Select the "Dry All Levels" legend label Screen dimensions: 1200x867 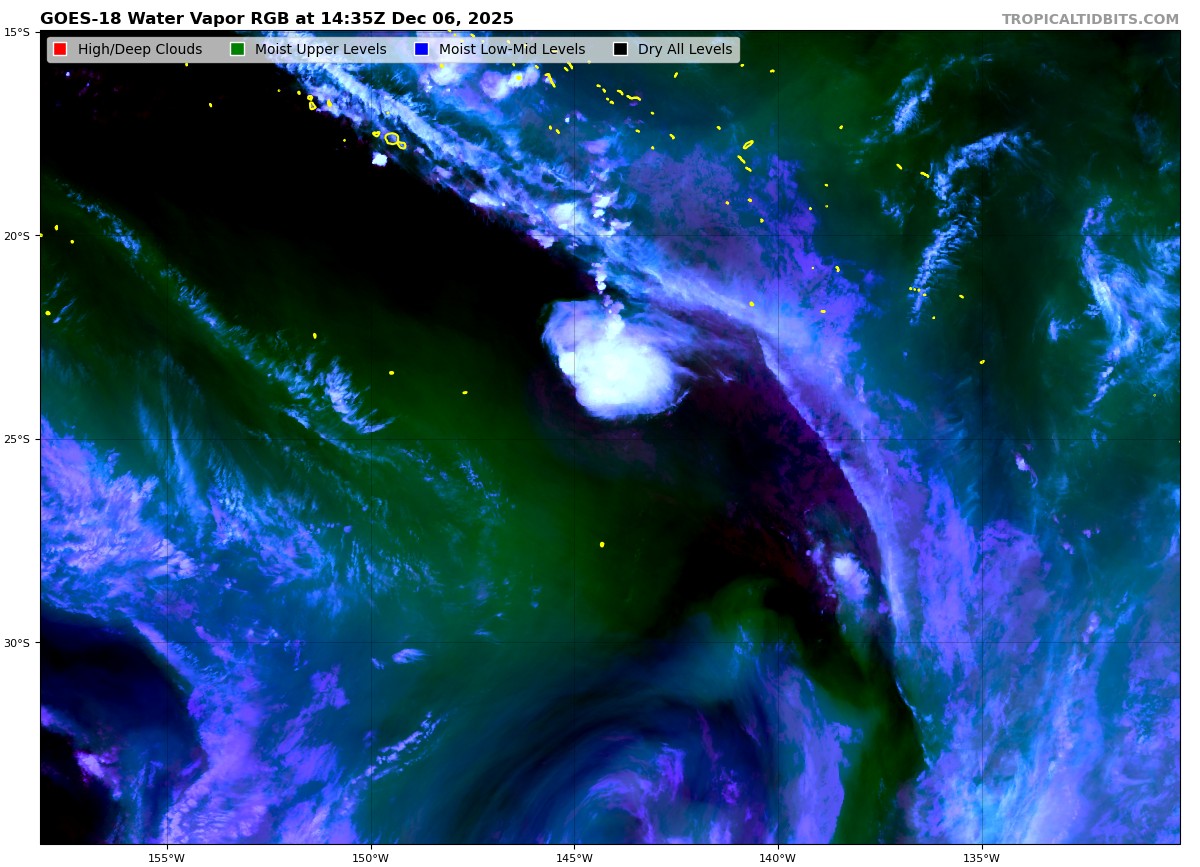[685, 50]
